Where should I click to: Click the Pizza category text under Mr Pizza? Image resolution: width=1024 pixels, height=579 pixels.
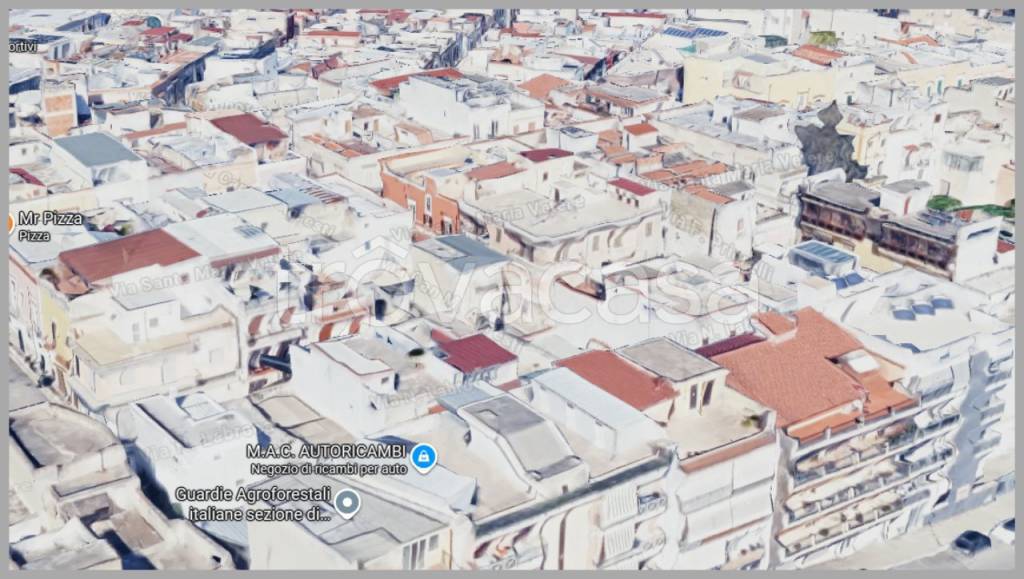[x=34, y=236]
